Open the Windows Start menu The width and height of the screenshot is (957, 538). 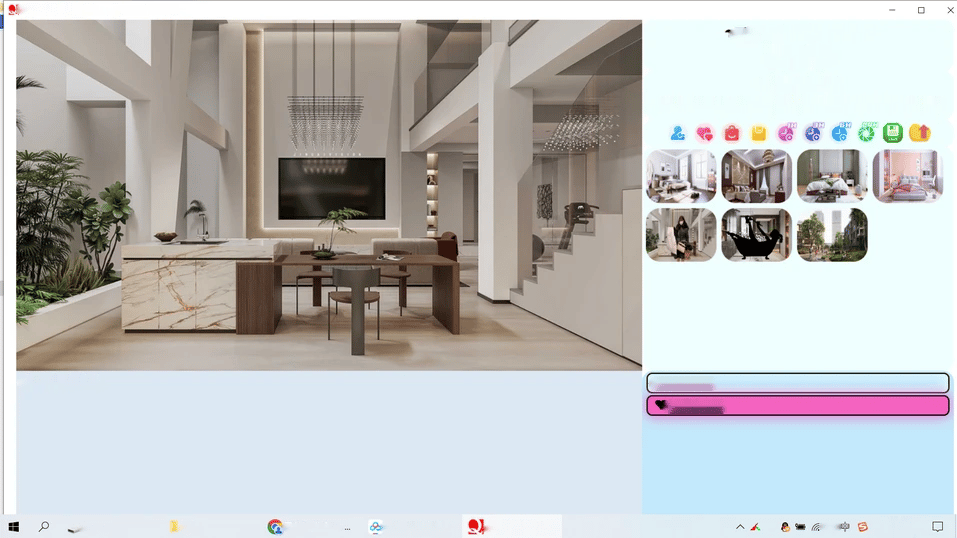pyautogui.click(x=14, y=526)
